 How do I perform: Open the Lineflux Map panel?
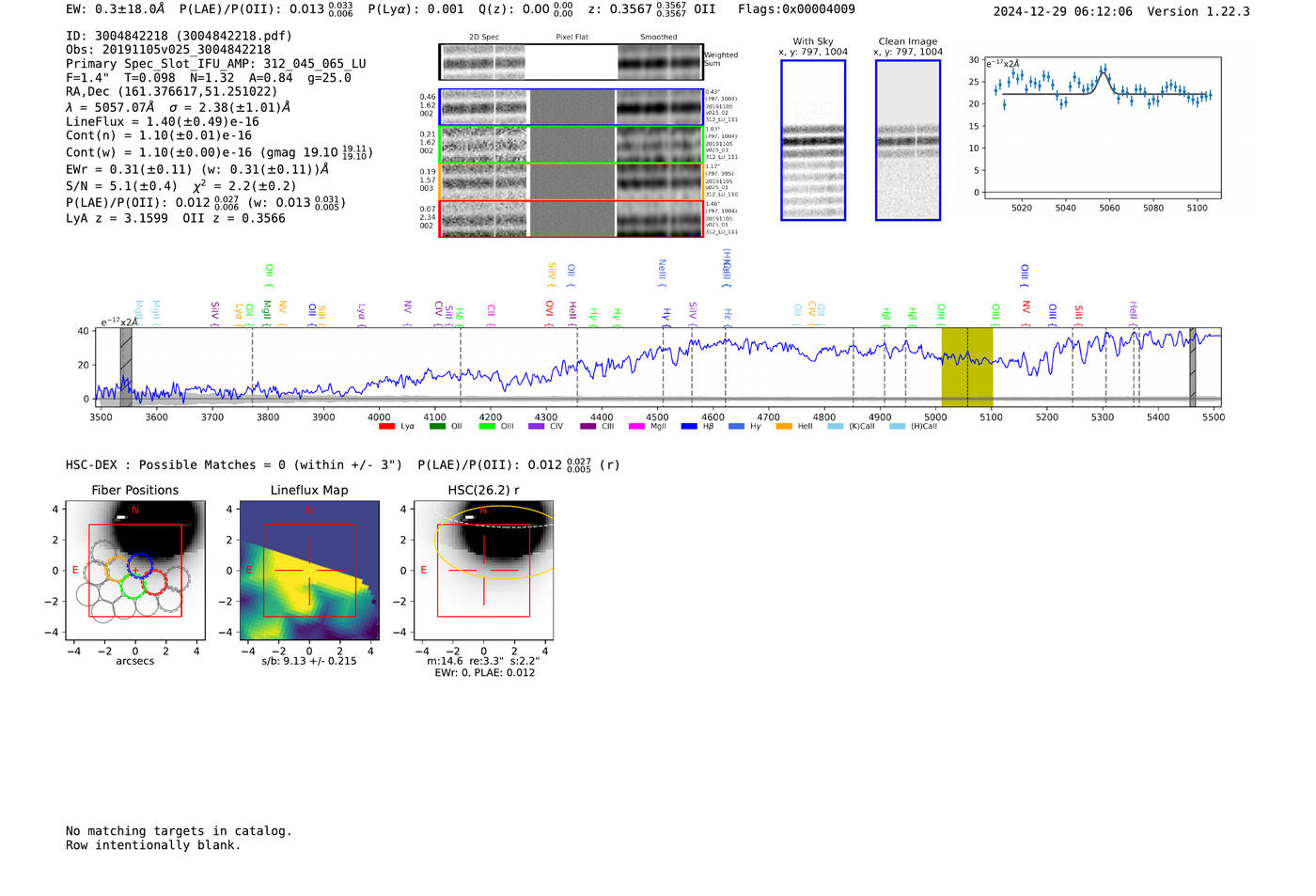(309, 571)
